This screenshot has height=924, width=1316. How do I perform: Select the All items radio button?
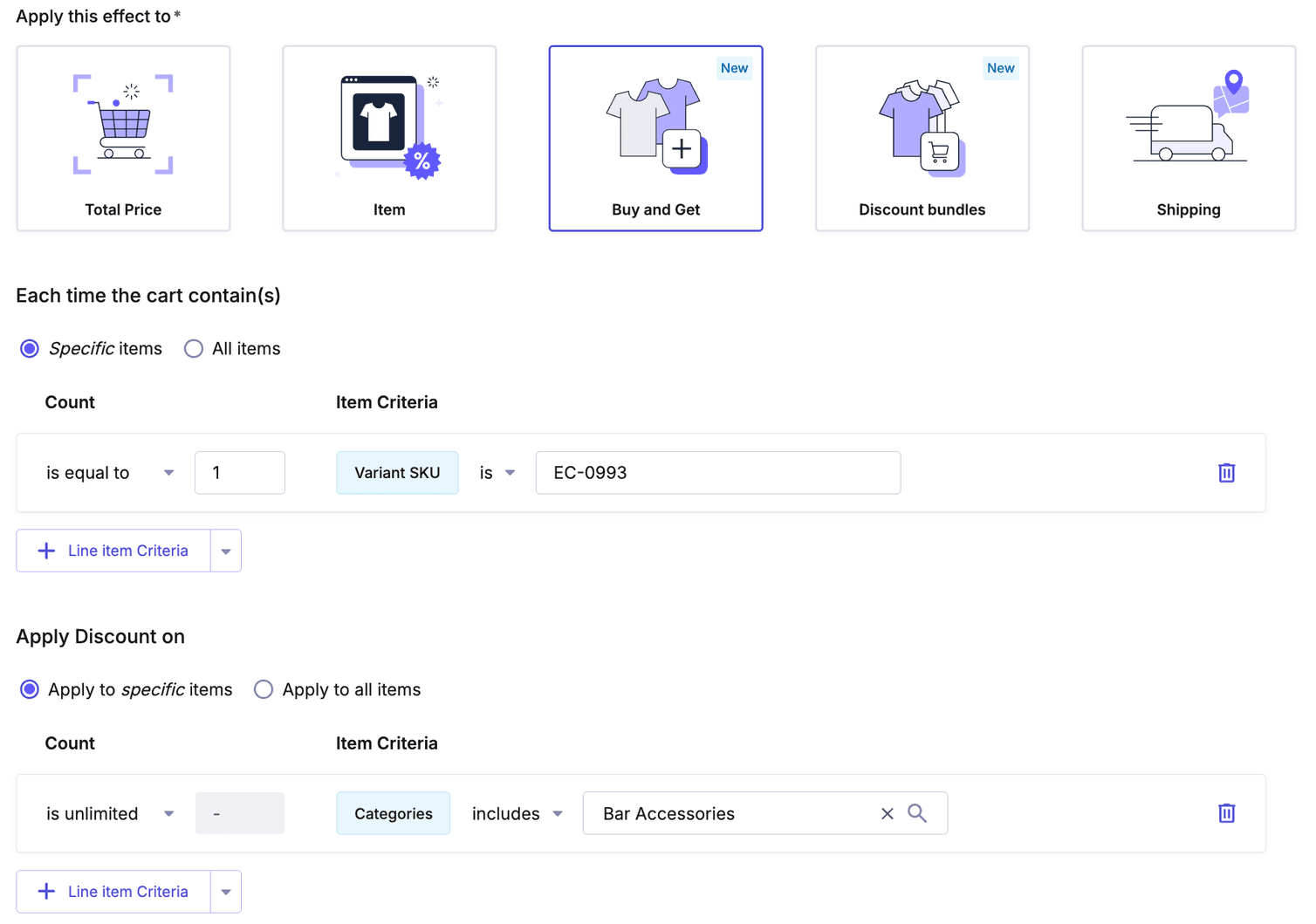click(194, 349)
